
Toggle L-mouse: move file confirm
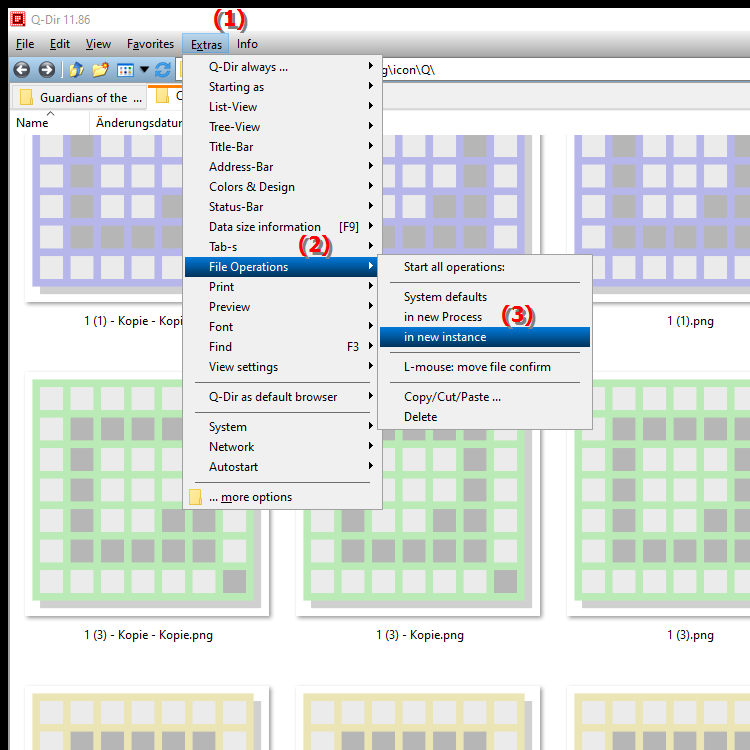[485, 367]
